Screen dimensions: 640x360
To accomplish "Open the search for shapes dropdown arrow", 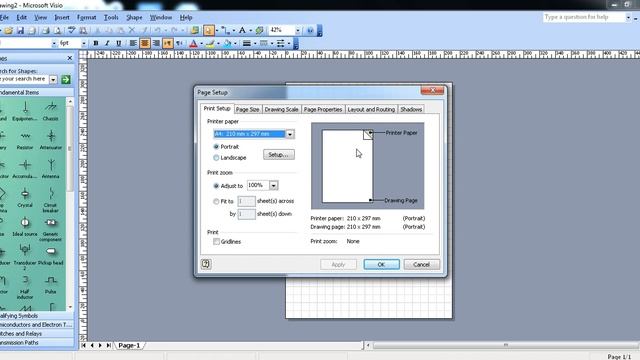I will click(53, 80).
